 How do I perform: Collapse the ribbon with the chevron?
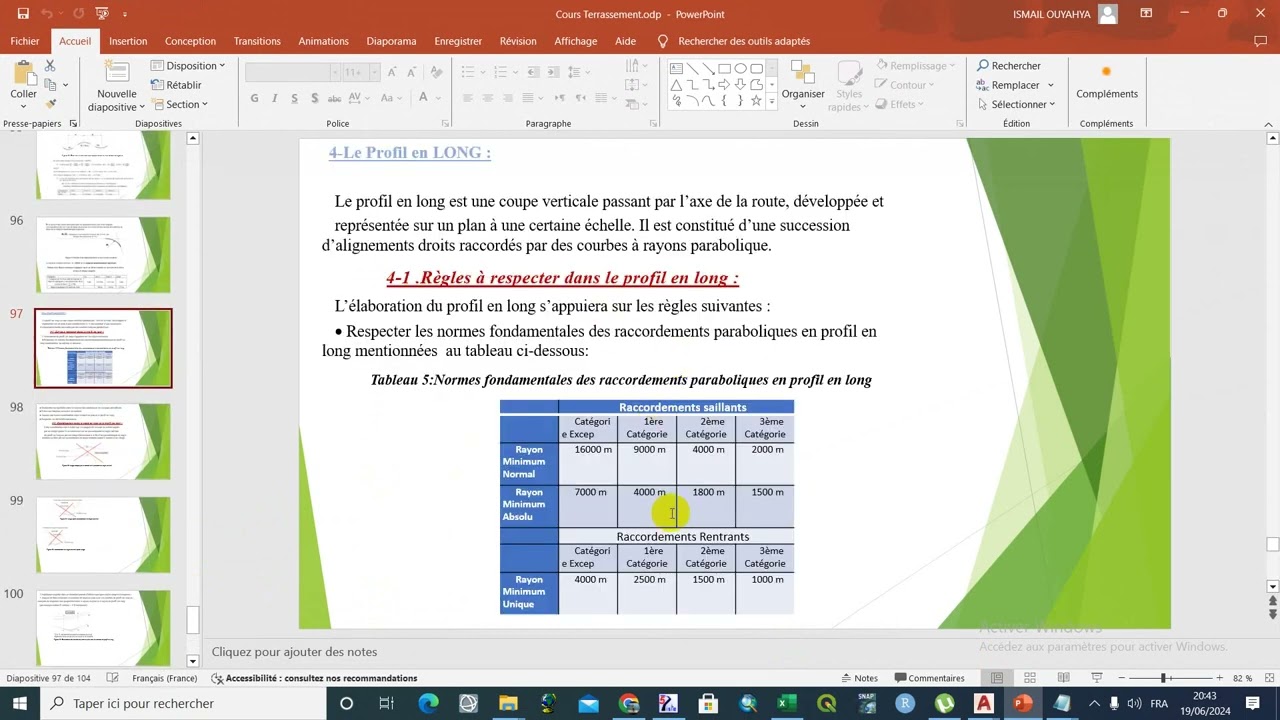[1270, 124]
